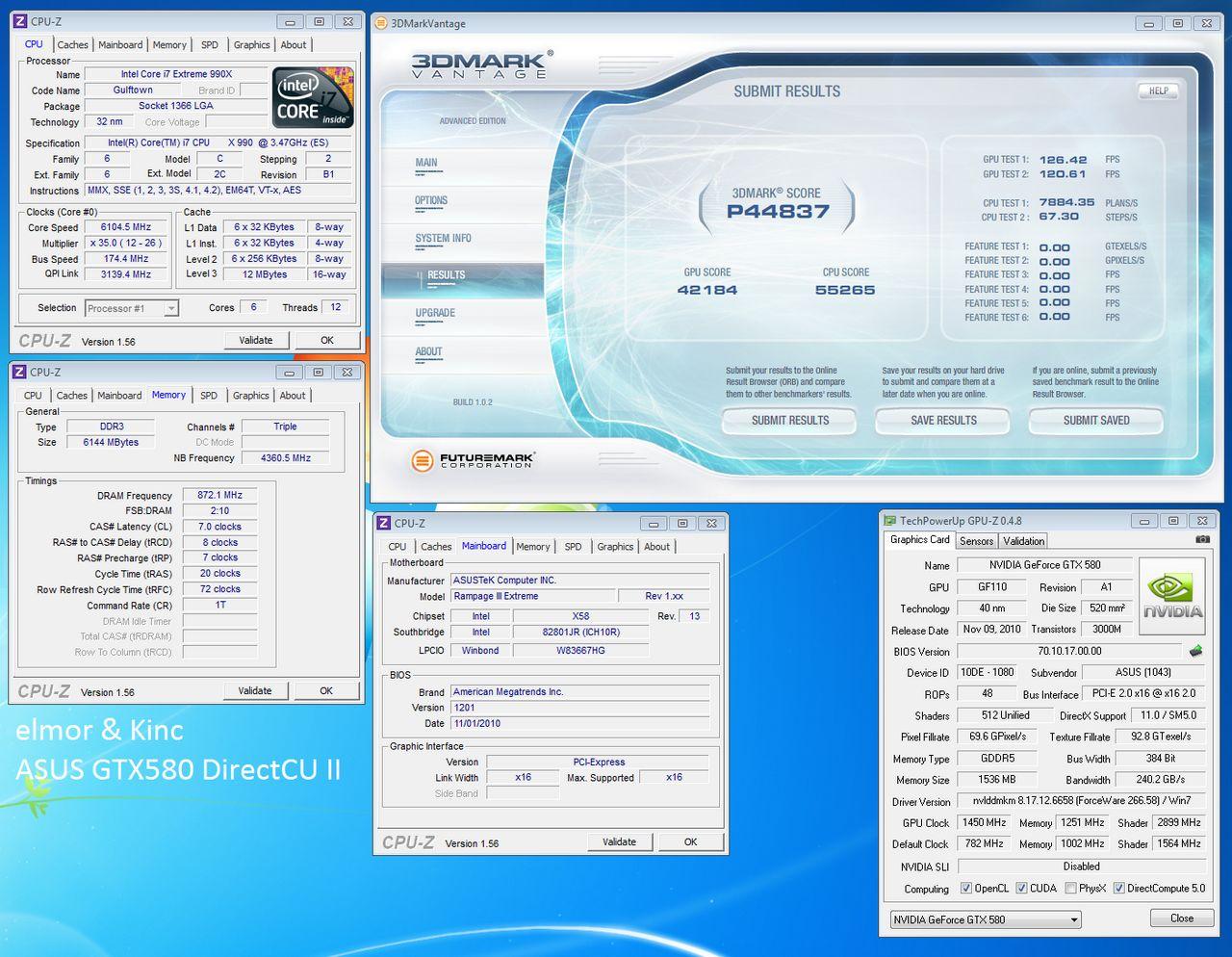Toggle the OpenCL checkbox in GPU-Z
1232x957 pixels.
tap(965, 888)
